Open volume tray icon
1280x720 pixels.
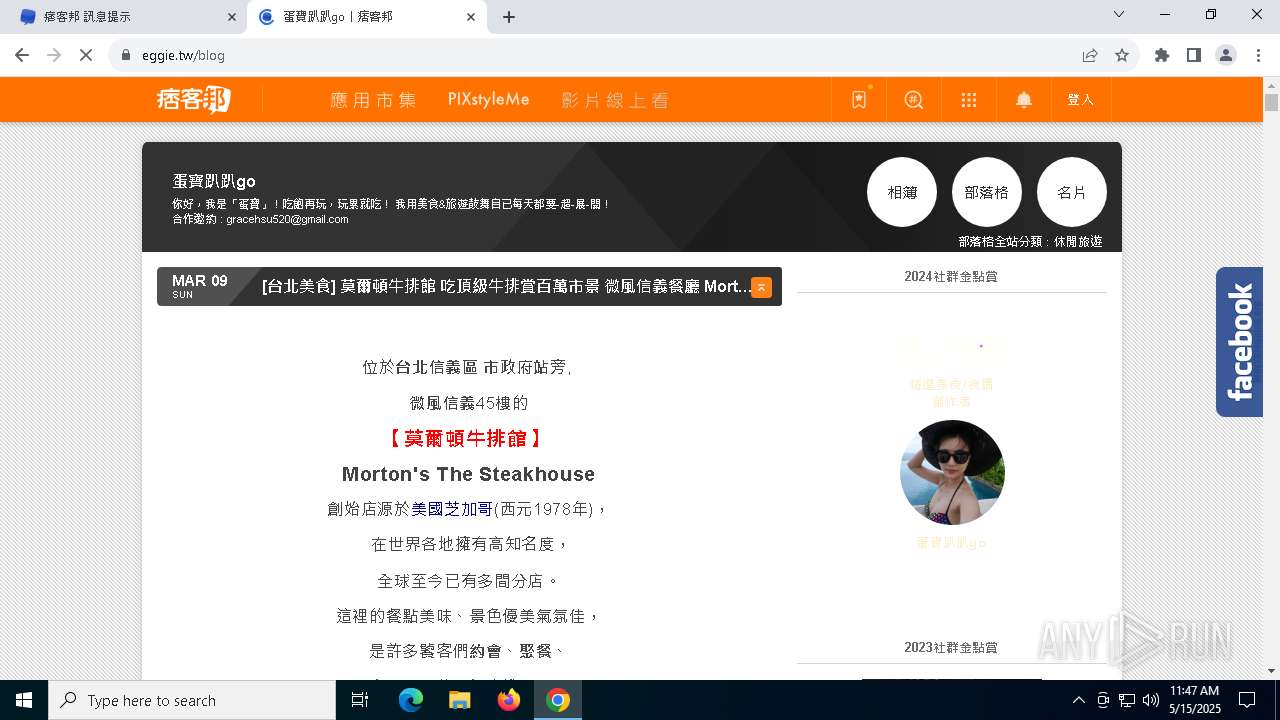coord(1150,700)
